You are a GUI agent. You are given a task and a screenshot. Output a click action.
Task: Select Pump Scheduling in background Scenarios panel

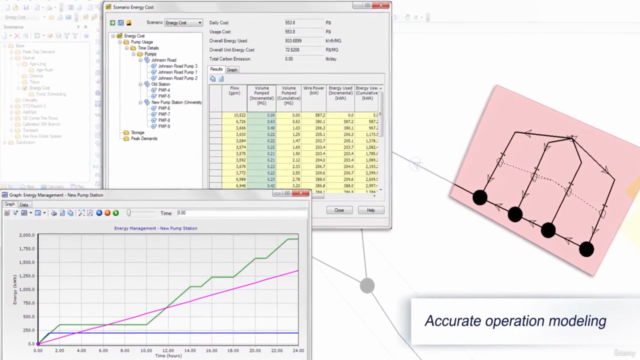51,94
